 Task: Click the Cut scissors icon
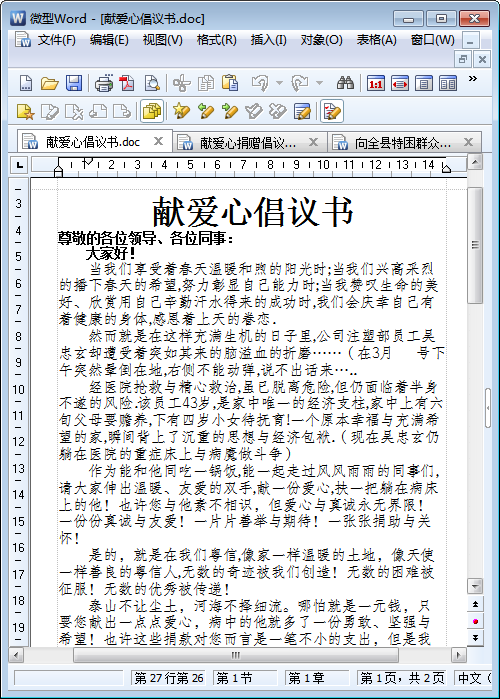click(x=181, y=83)
